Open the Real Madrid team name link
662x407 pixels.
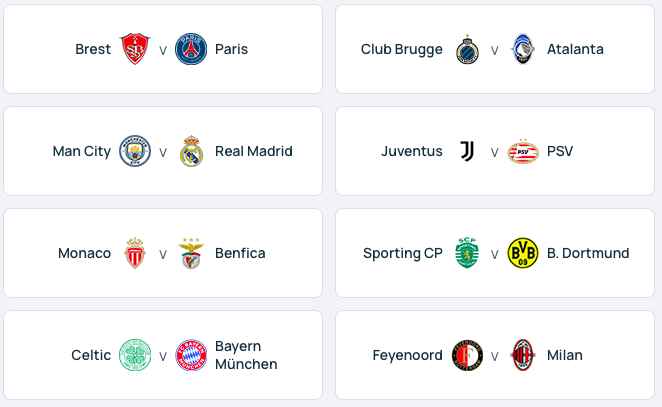pyautogui.click(x=254, y=151)
